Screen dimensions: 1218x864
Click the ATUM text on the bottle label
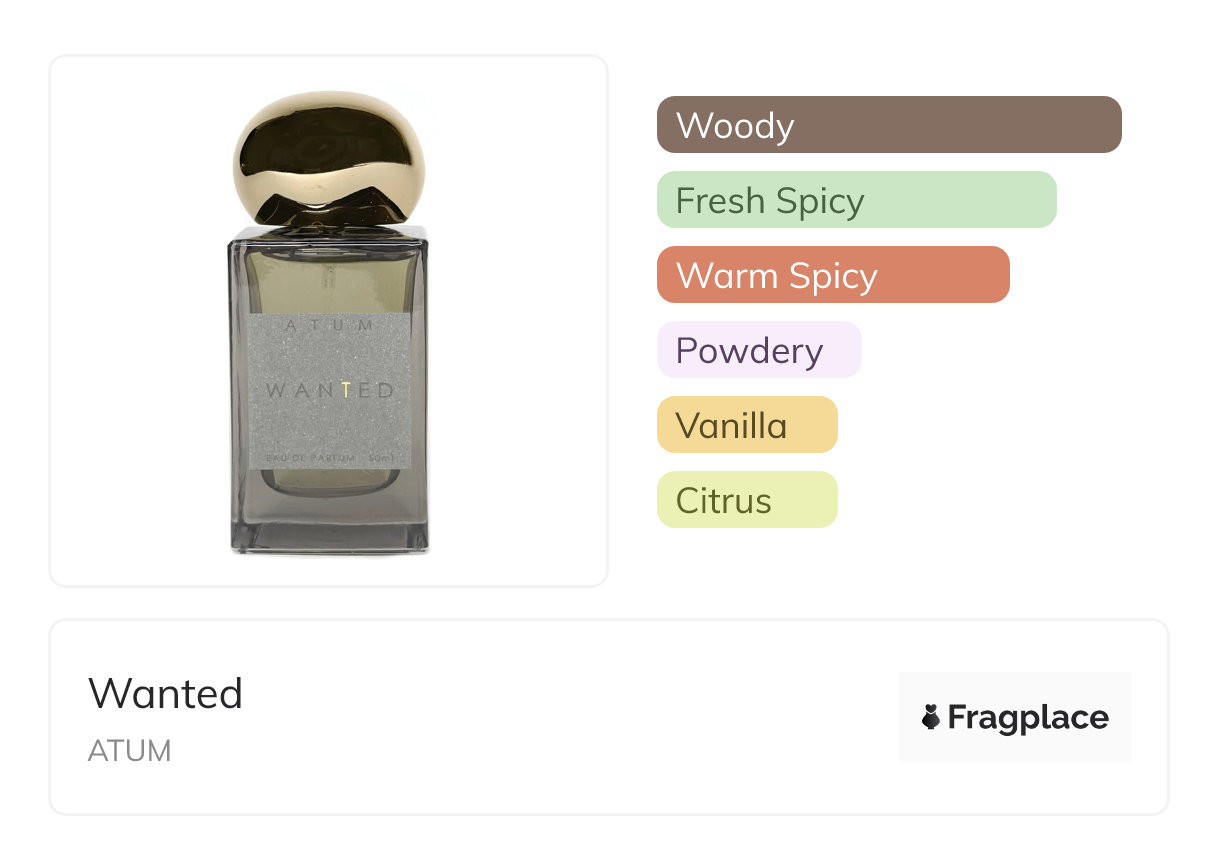tap(329, 326)
